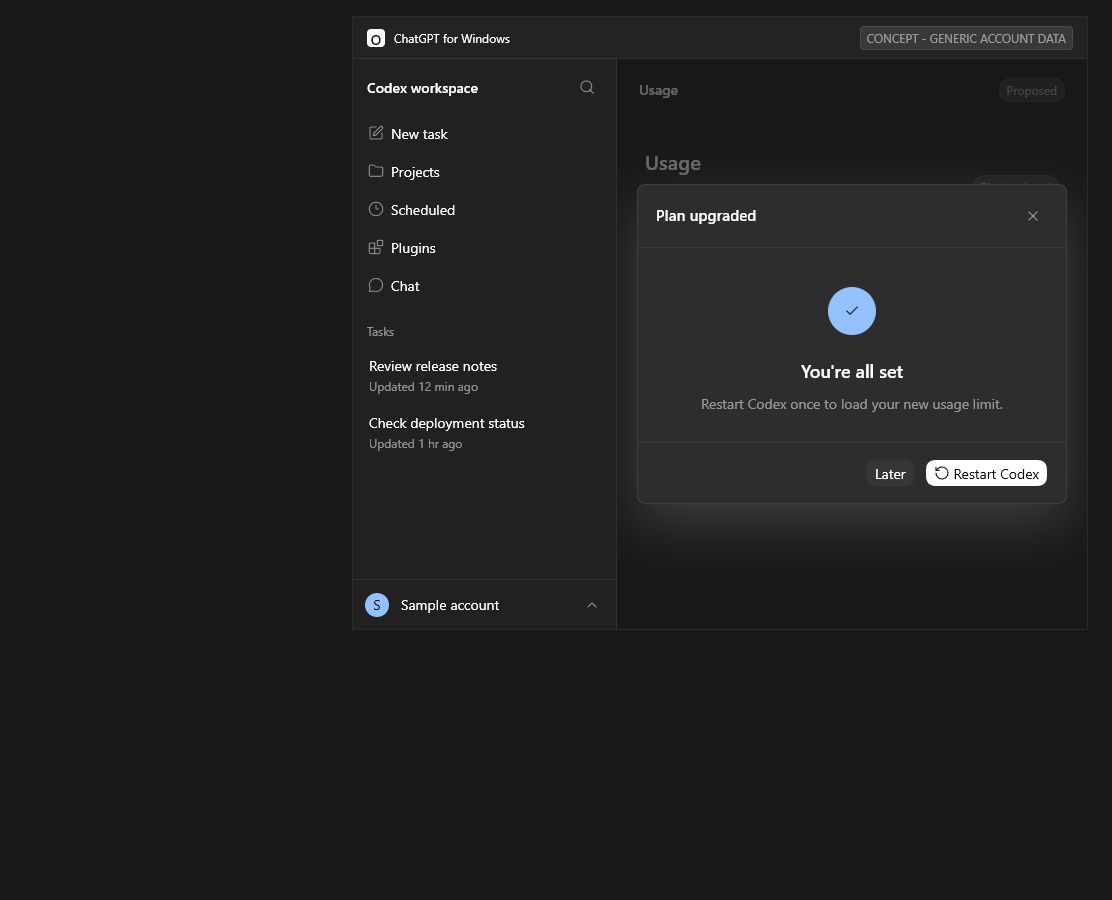Click the Codex workspace heading
Screen dimensions: 1112x900
(x=422, y=88)
